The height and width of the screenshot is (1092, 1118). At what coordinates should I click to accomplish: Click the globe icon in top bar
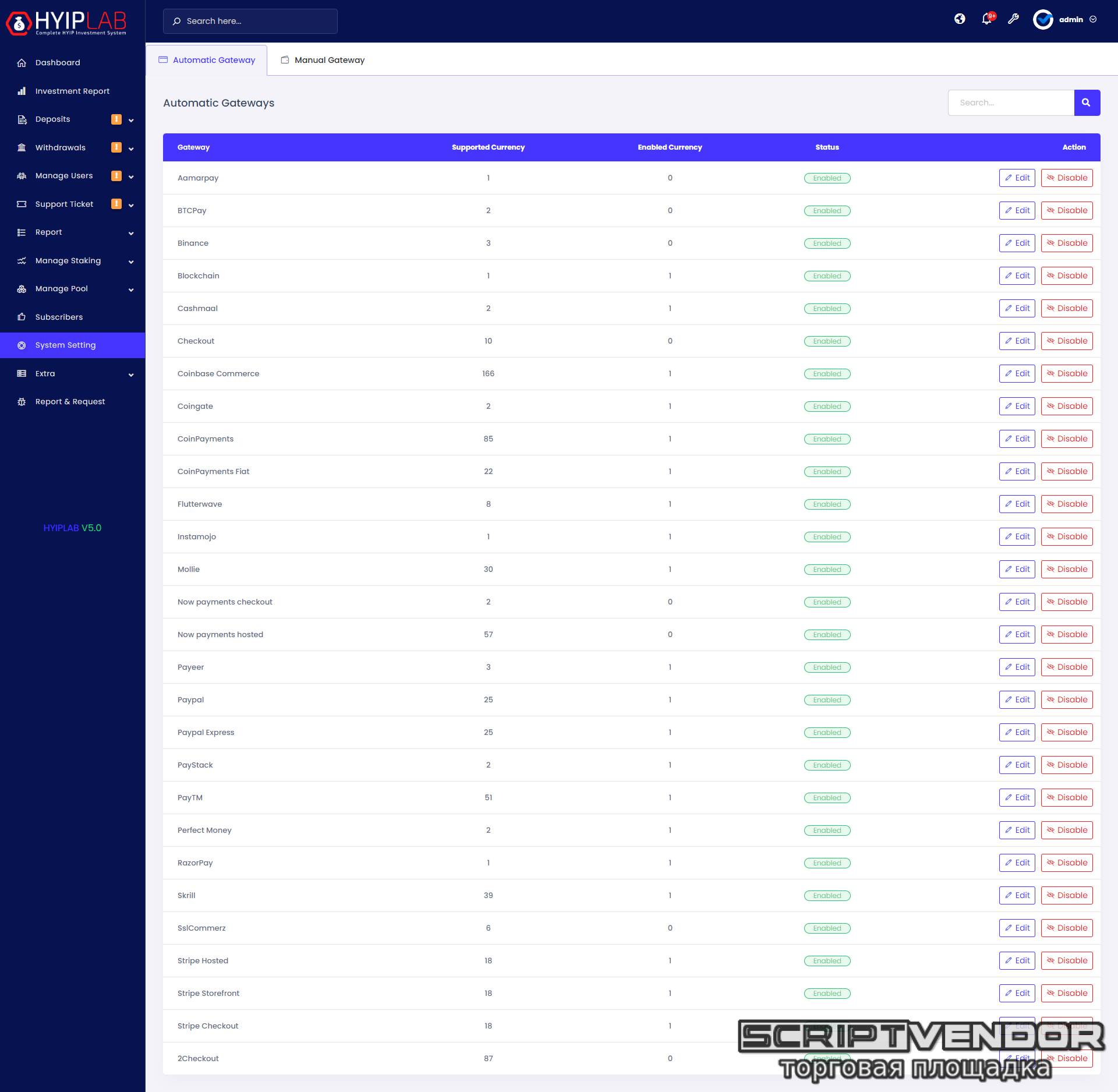(960, 19)
